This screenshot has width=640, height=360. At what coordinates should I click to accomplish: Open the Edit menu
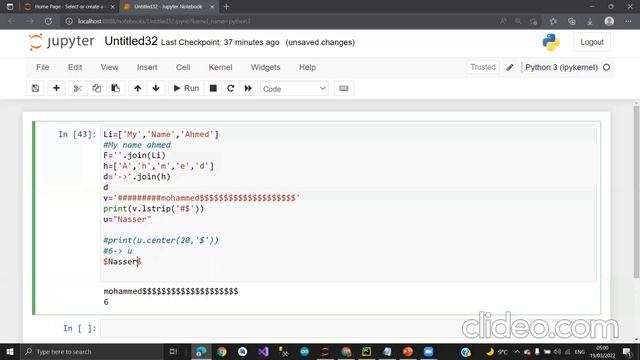coord(75,67)
